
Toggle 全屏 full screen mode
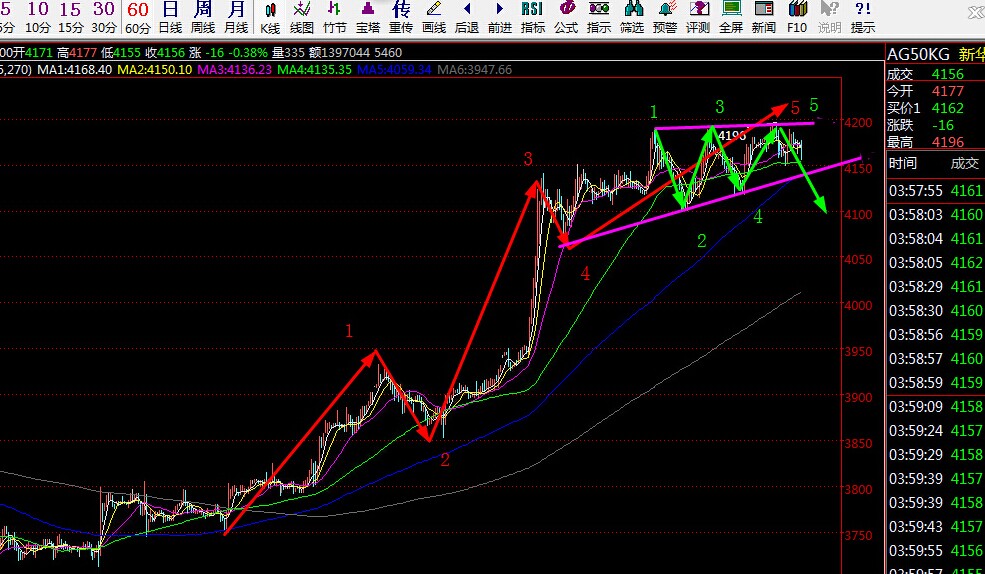[731, 17]
